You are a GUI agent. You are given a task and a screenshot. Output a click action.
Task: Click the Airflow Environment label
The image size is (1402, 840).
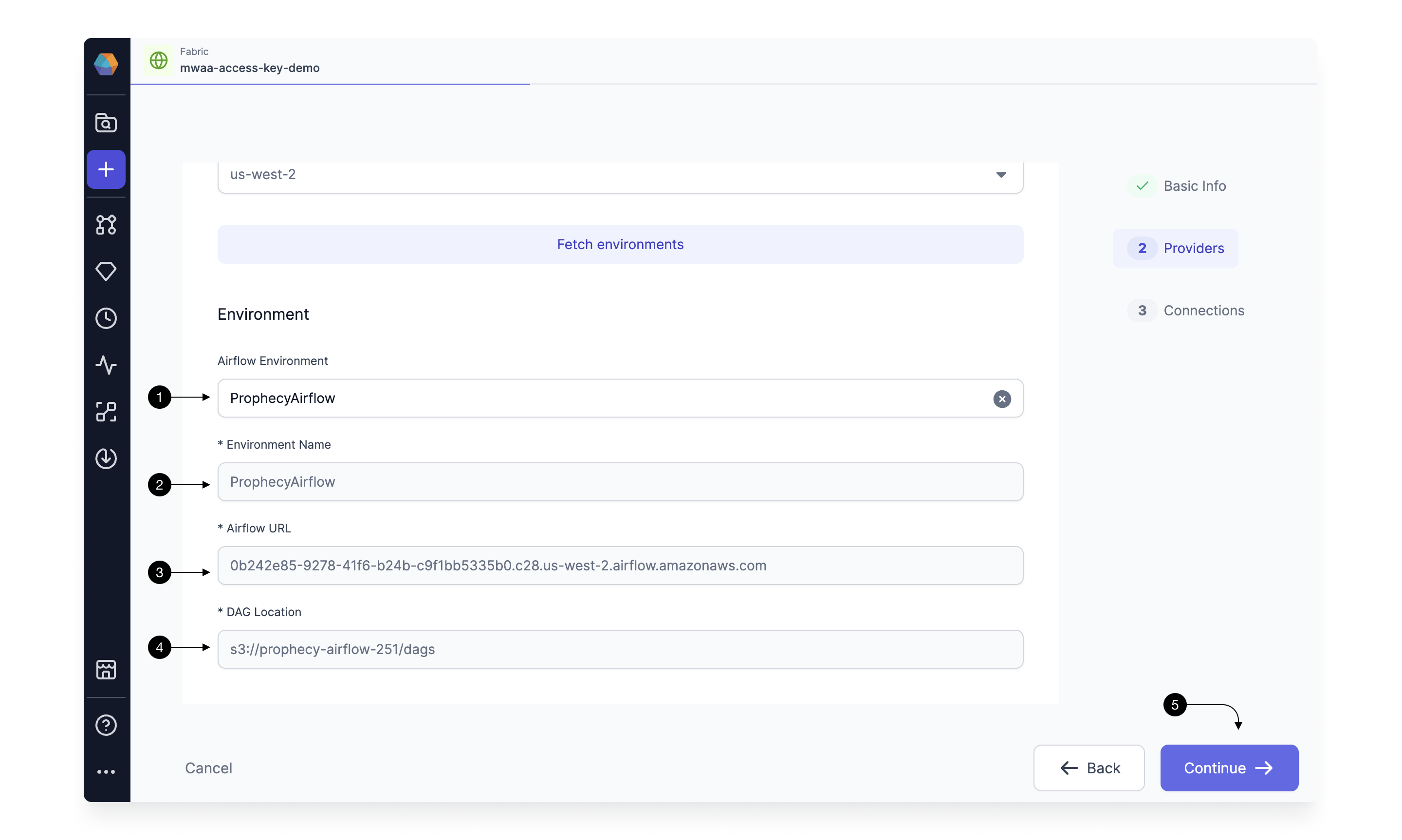coord(273,361)
